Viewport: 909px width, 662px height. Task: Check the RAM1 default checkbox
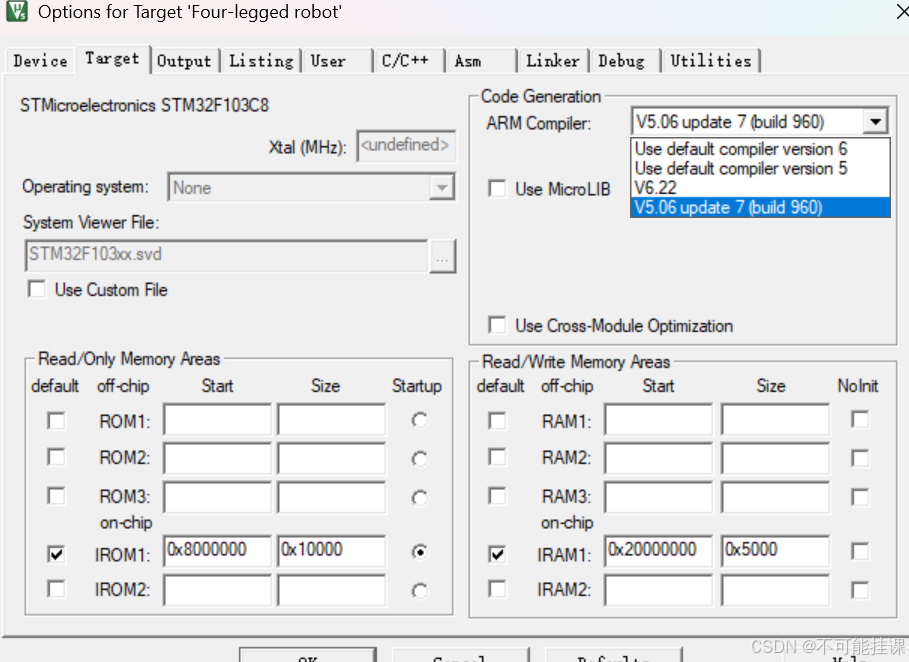[x=497, y=420]
